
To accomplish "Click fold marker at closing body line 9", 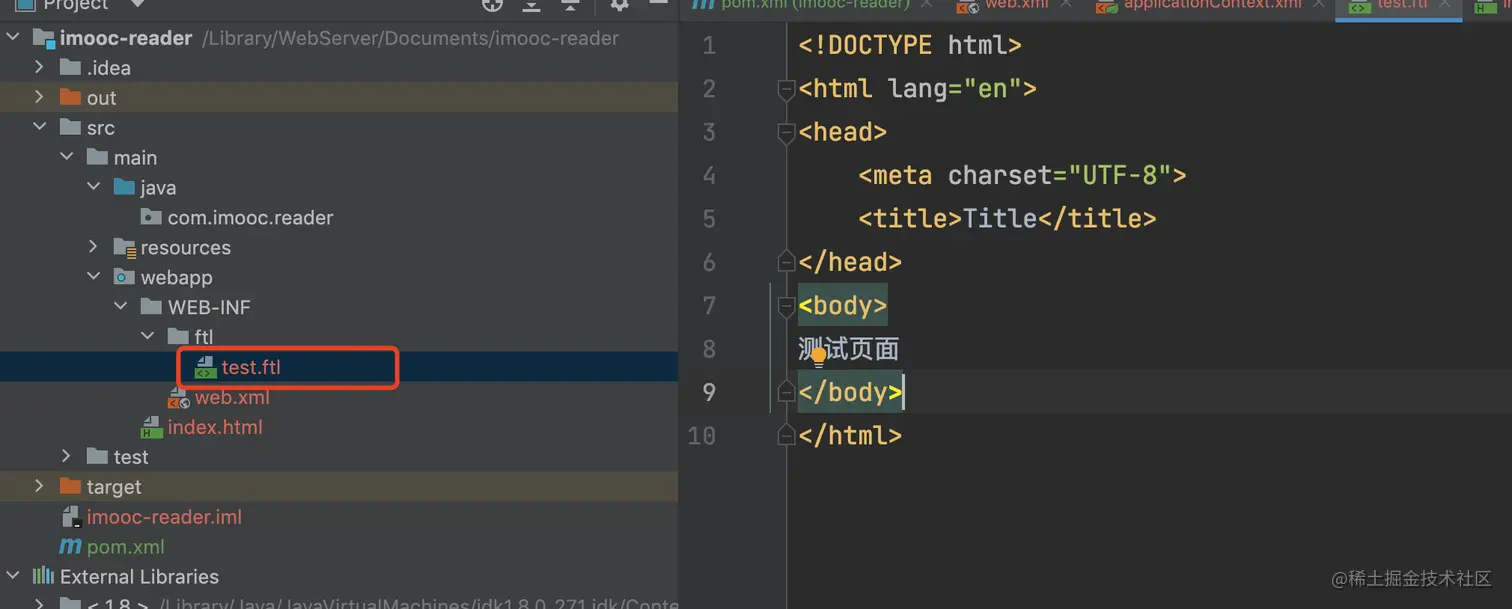I will click(x=787, y=392).
